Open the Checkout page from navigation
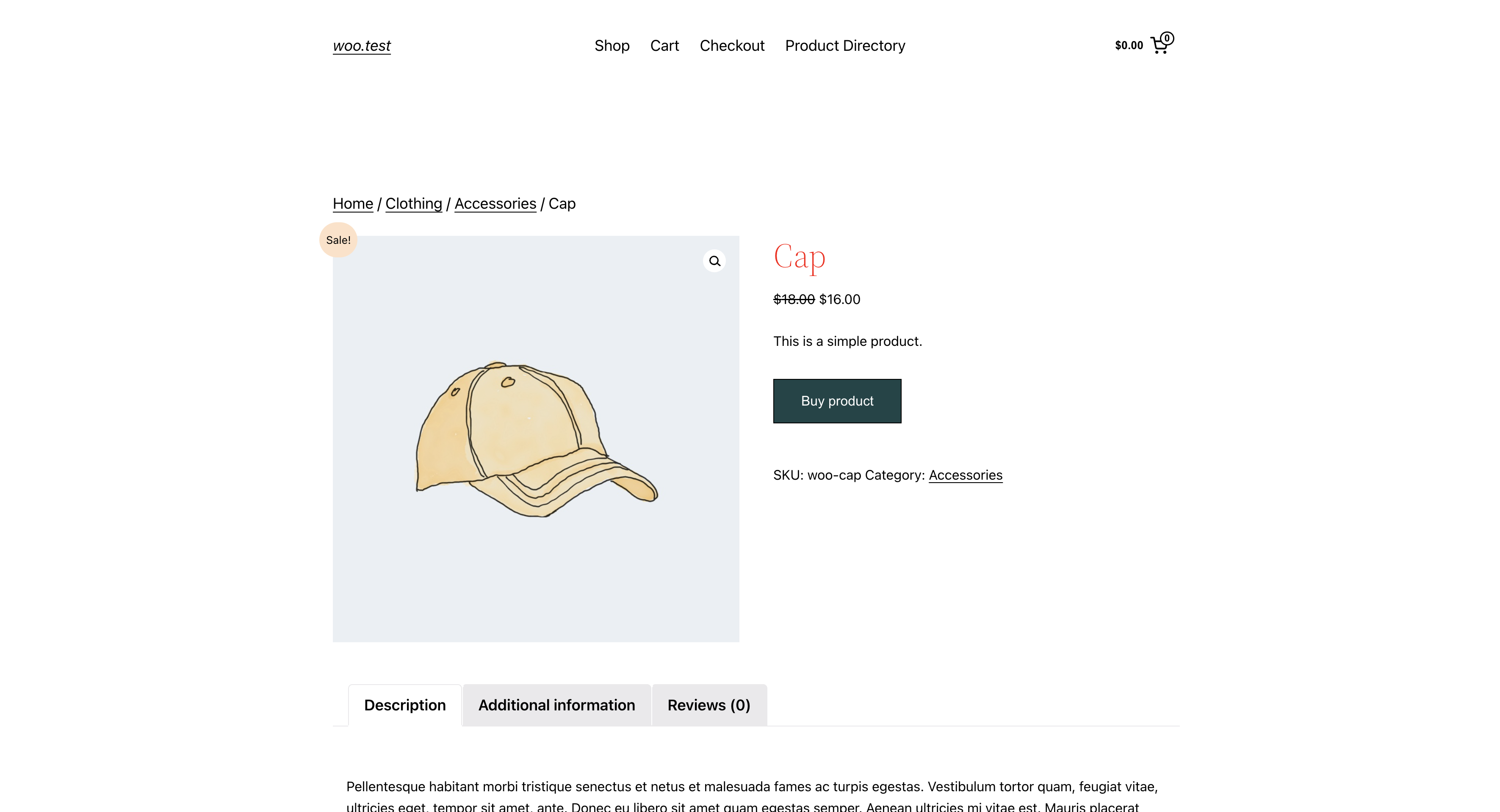1500x812 pixels. pos(732,45)
